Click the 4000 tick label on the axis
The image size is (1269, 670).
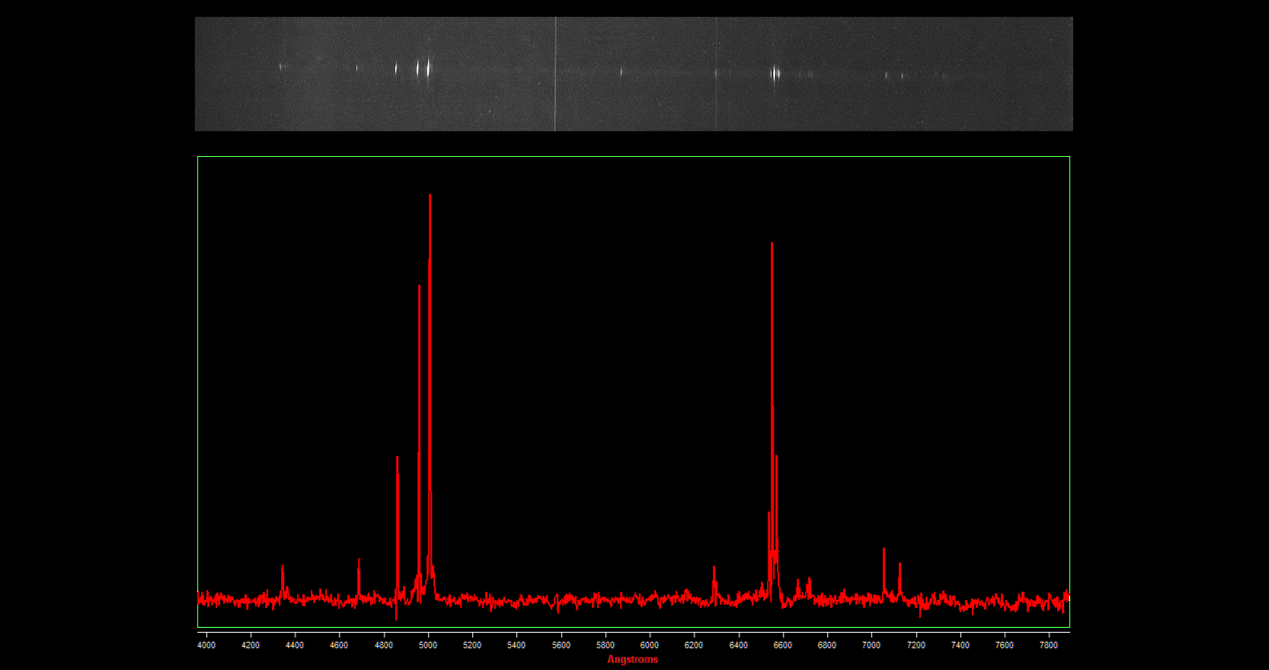(207, 646)
